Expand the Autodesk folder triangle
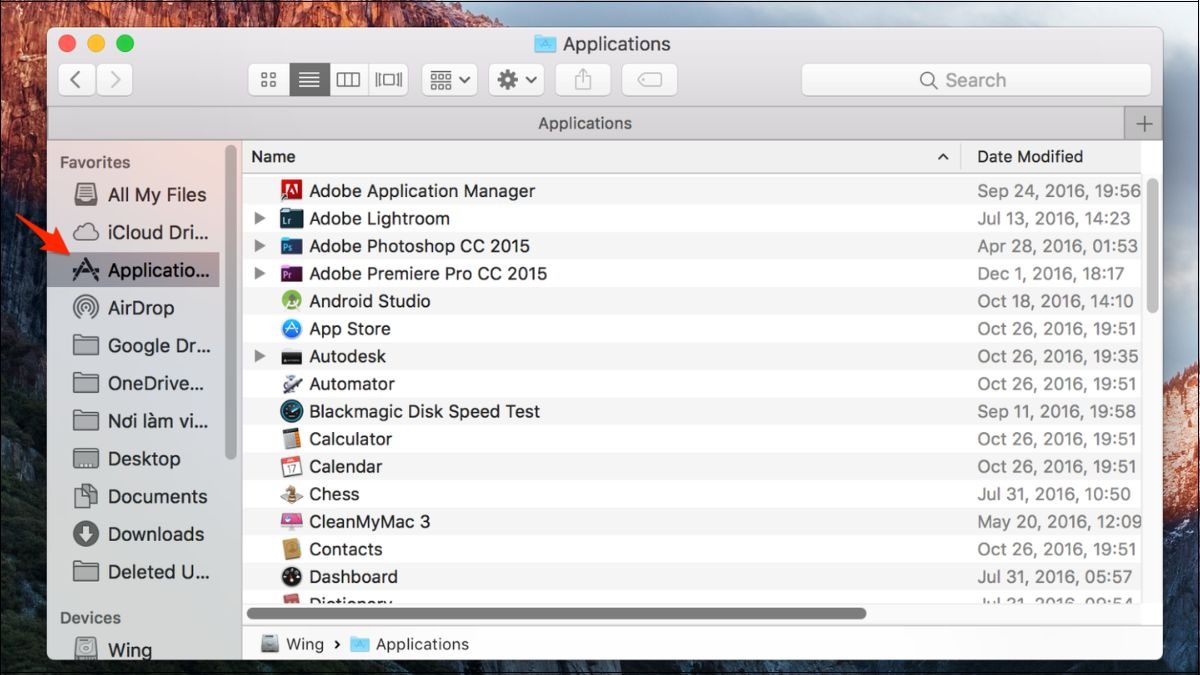1200x675 pixels. click(260, 356)
